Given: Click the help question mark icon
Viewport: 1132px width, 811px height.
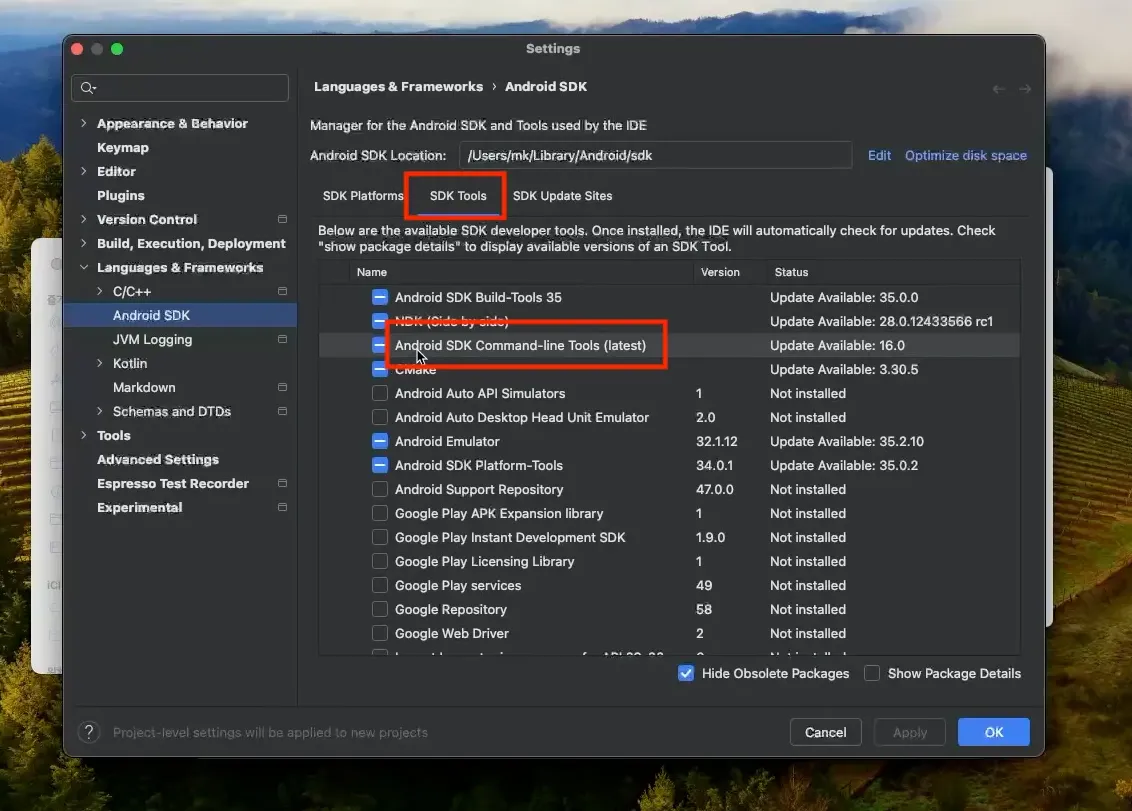Looking at the screenshot, I should [x=89, y=732].
